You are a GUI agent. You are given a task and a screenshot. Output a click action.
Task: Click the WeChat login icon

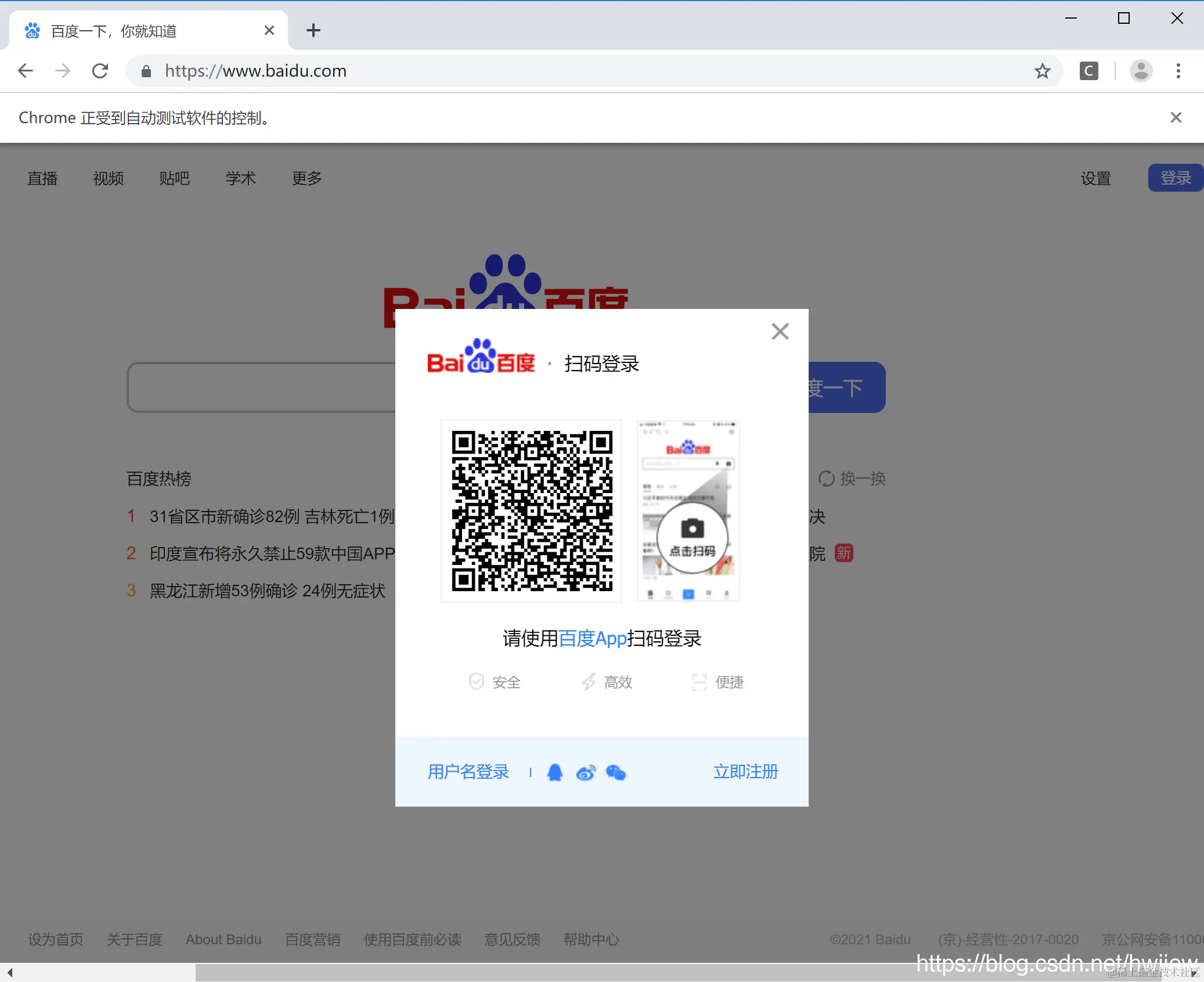[x=616, y=772]
